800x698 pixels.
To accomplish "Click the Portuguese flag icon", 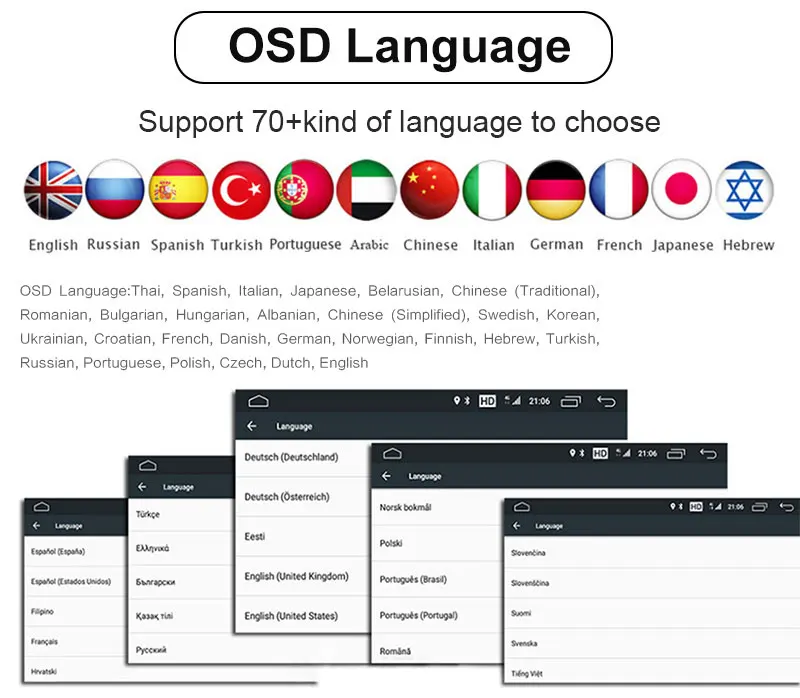I will click(x=304, y=189).
